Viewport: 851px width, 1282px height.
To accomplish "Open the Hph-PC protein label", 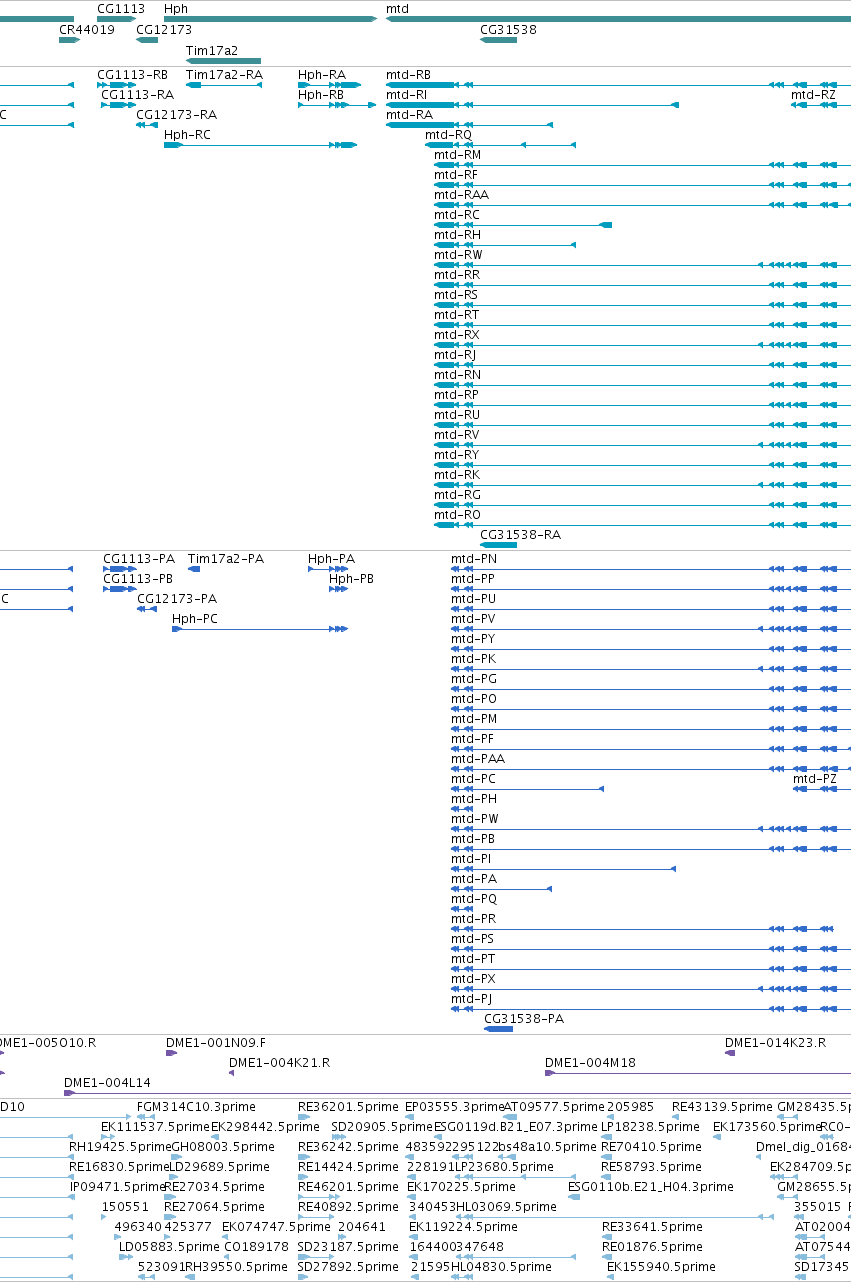I will coord(195,619).
